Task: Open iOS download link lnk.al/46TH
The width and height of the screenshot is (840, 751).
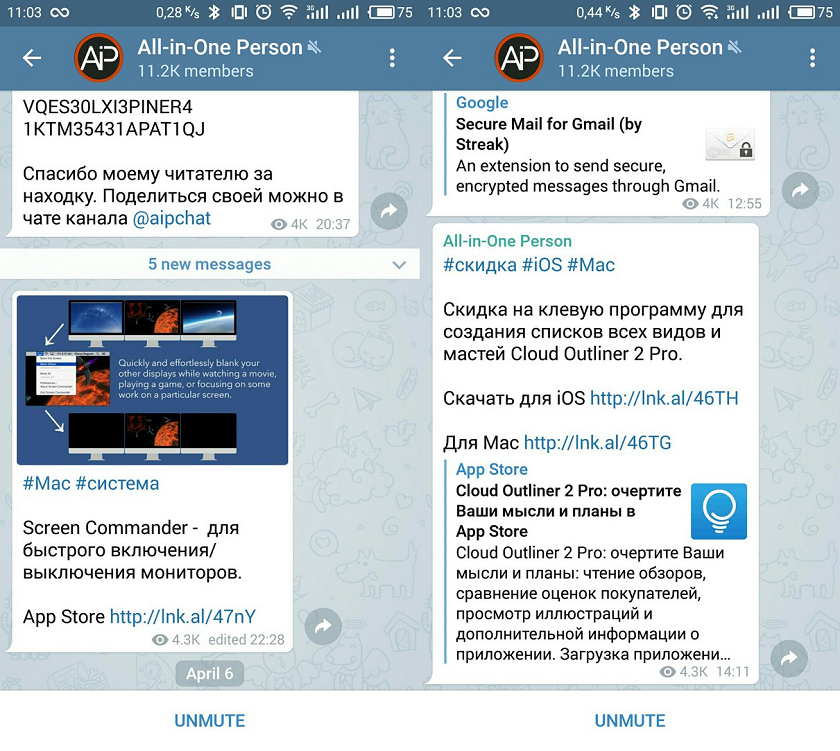Action: click(x=664, y=398)
